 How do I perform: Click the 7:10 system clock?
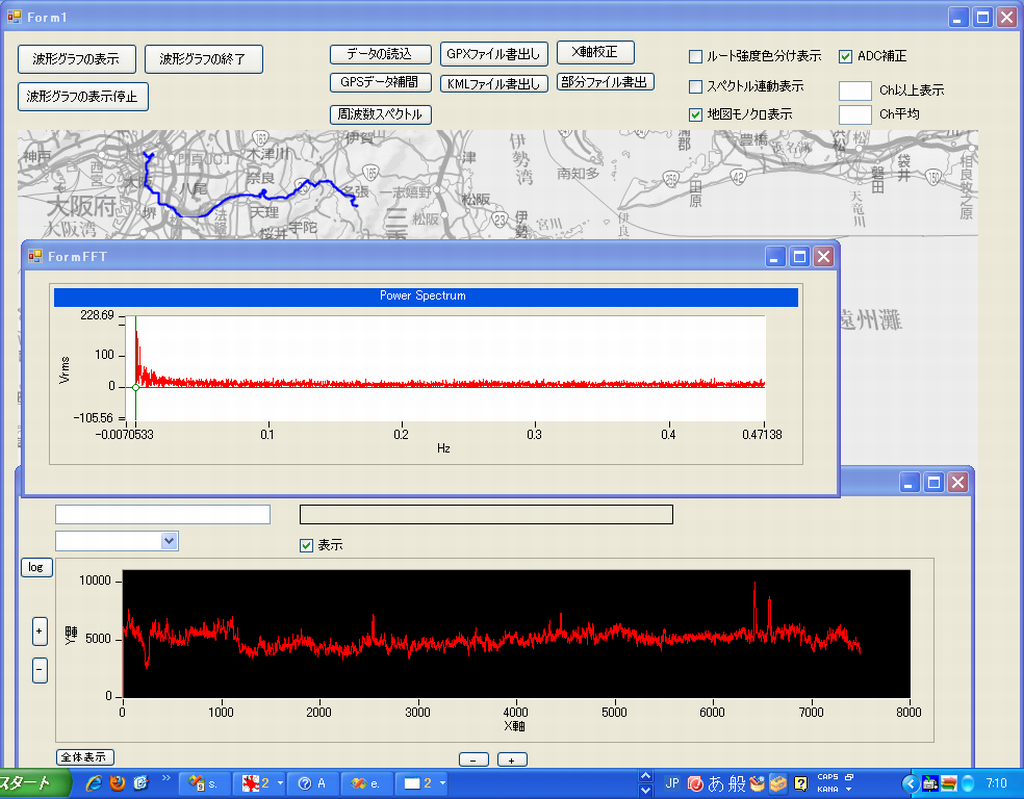click(x=996, y=783)
